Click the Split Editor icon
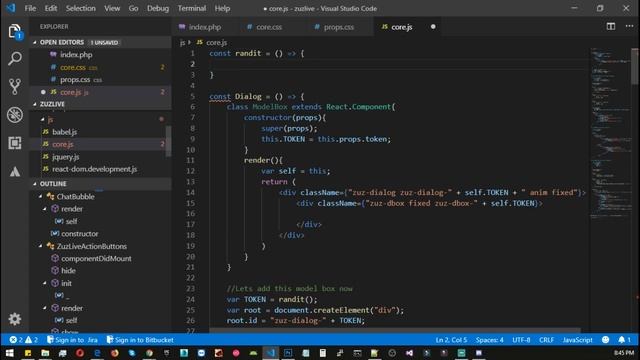The width and height of the screenshot is (640, 360). (x=611, y=27)
